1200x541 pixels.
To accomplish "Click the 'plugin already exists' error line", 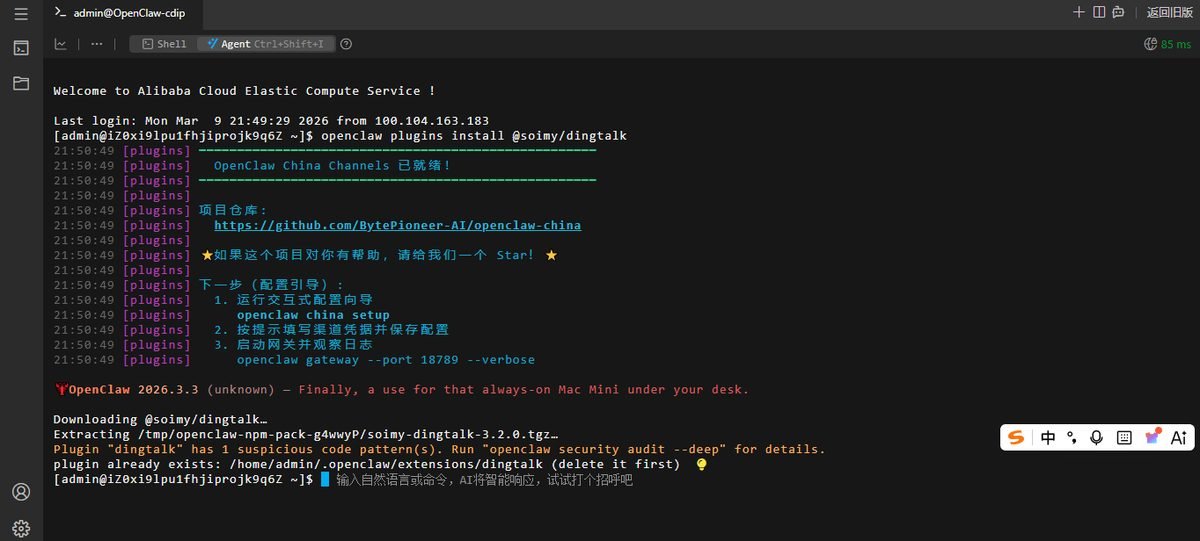I will [x=366, y=465].
